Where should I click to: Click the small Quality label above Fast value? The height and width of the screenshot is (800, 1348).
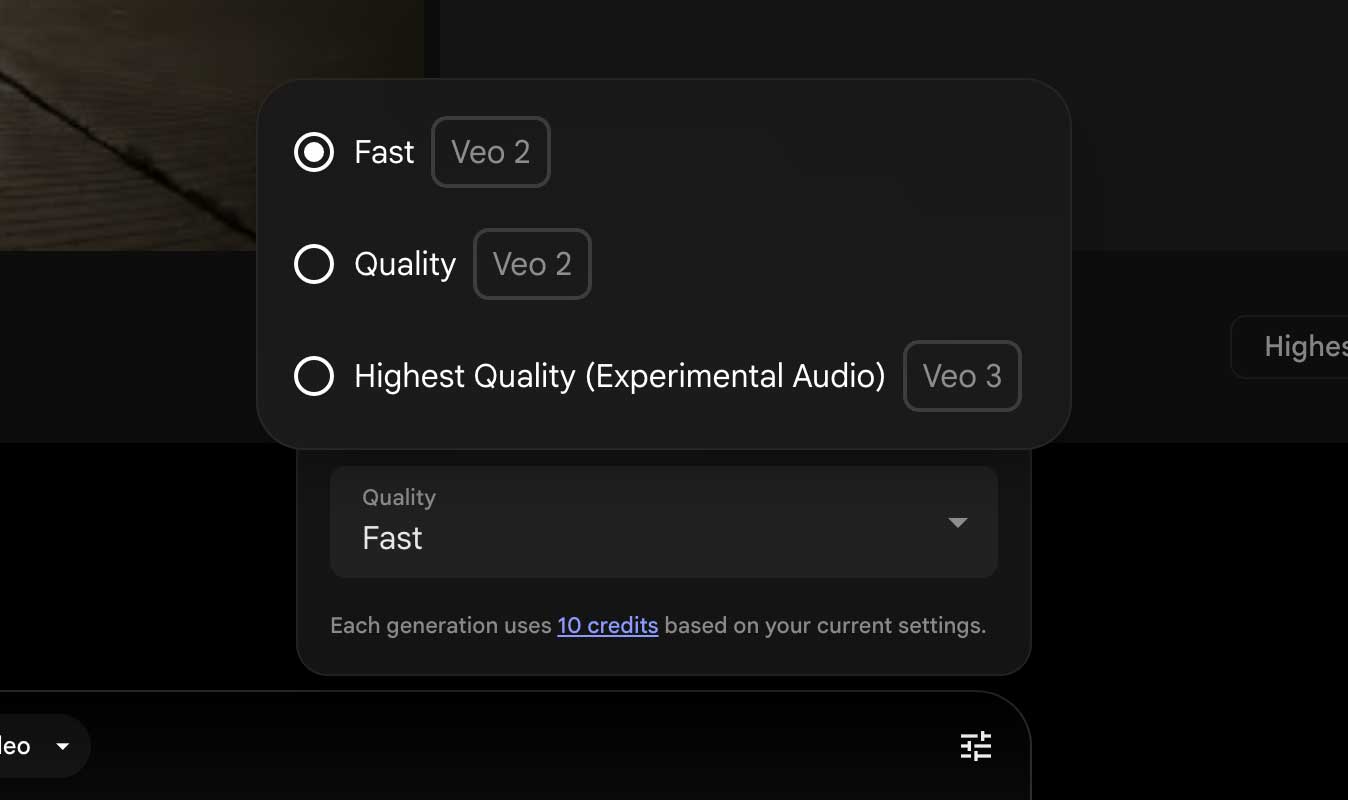(x=399, y=497)
